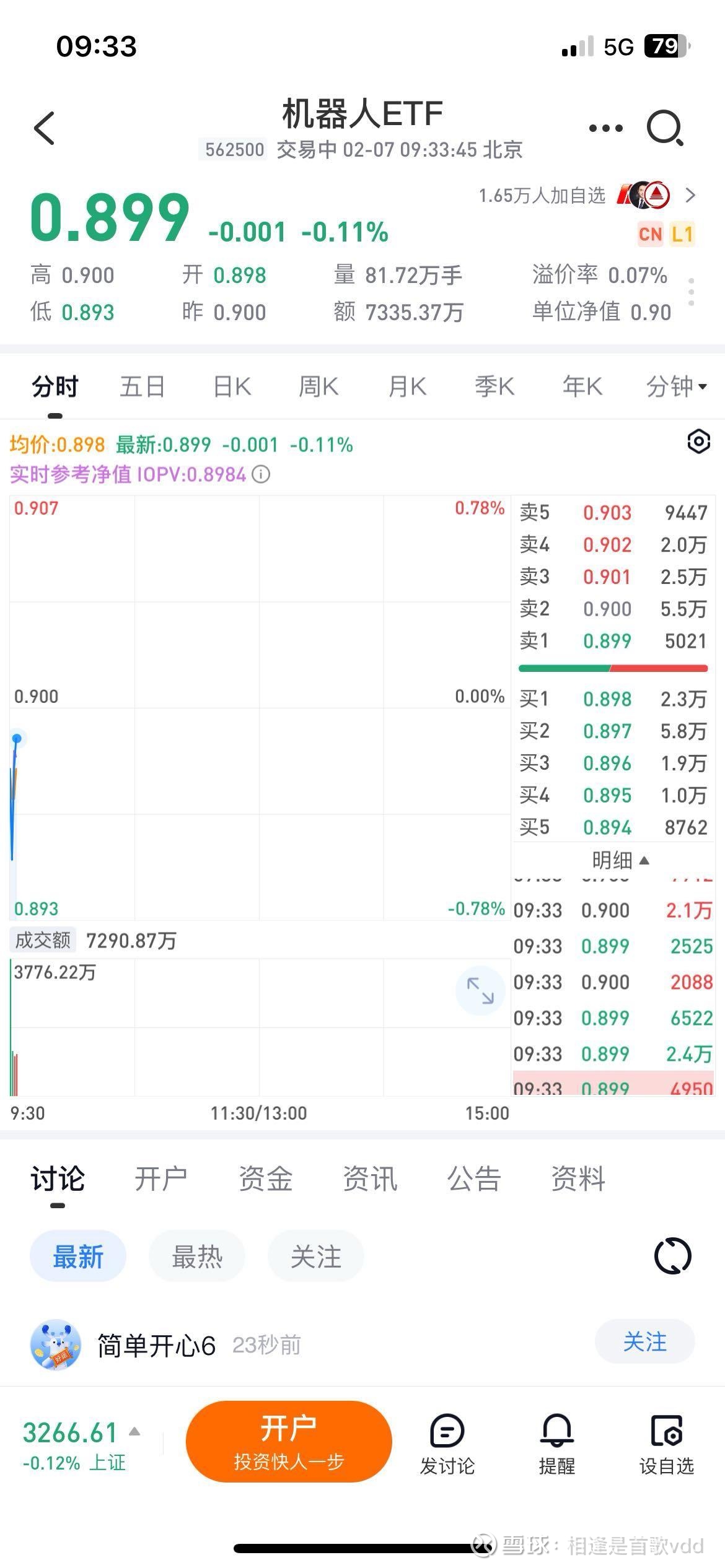Image resolution: width=725 pixels, height=1568 pixels.
Task: Tap the 发讨论 discussion icon
Action: [447, 1443]
